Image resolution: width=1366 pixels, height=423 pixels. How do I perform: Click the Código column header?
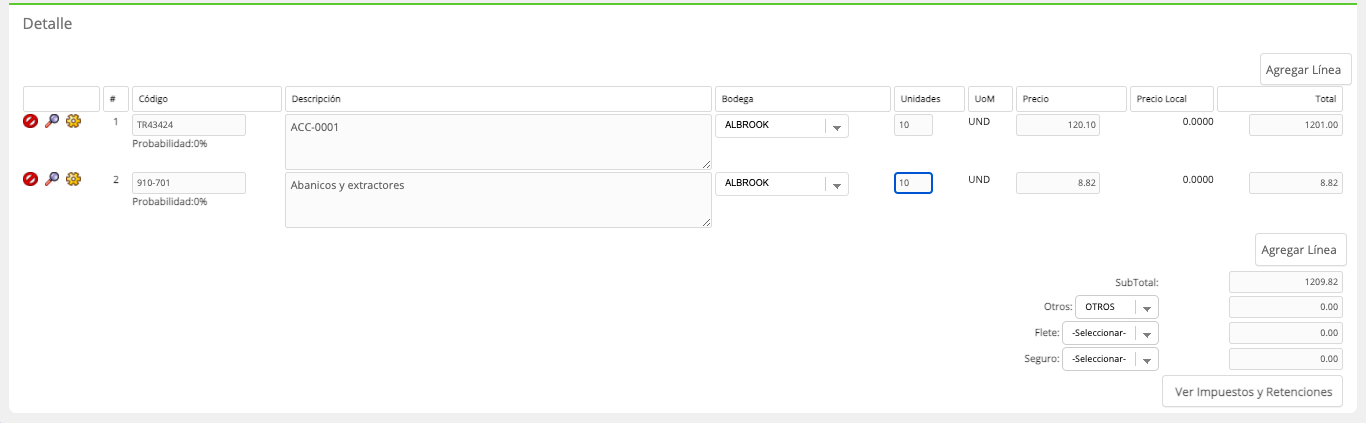point(206,99)
